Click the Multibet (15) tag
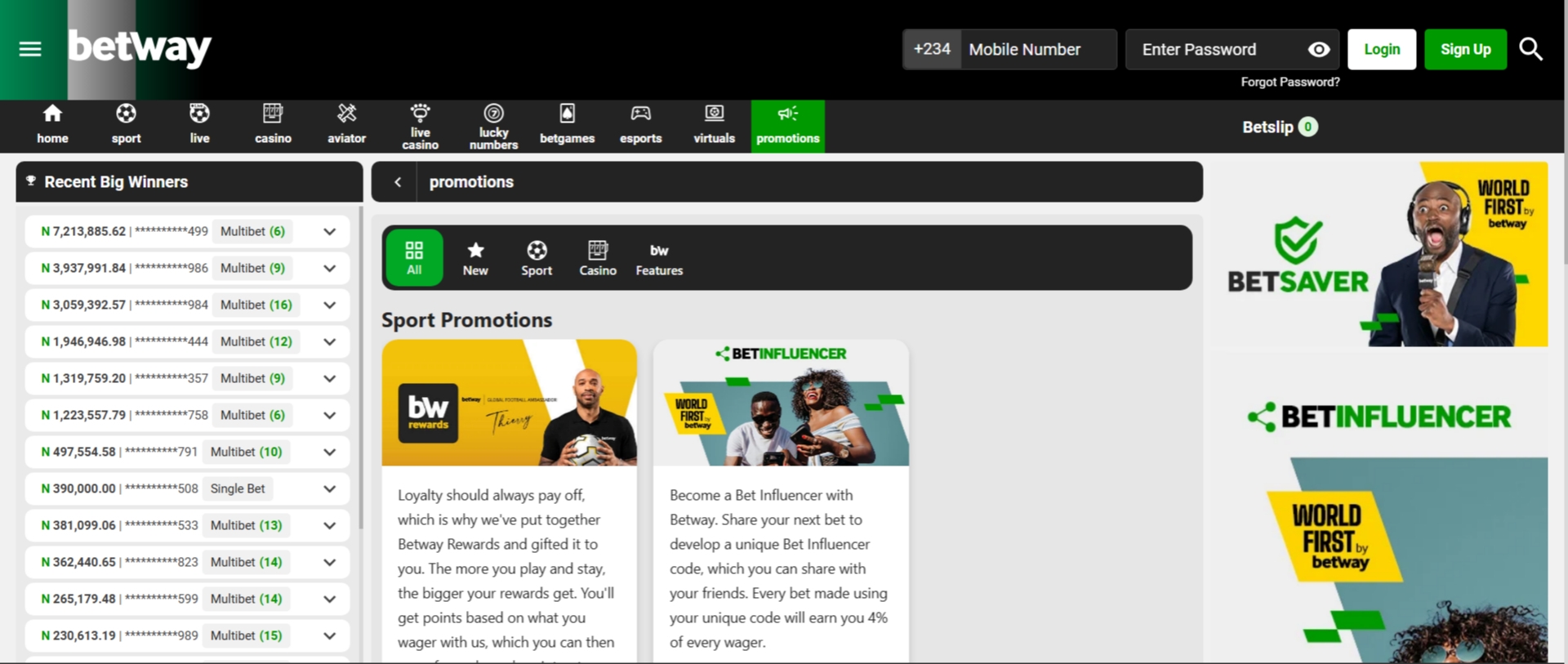Viewport: 1568px width, 664px height. tap(246, 635)
